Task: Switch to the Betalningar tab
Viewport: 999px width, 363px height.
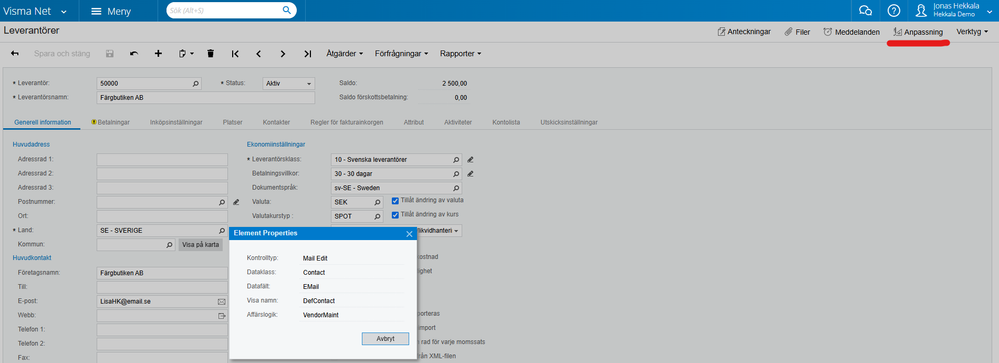Action: pyautogui.click(x=111, y=122)
